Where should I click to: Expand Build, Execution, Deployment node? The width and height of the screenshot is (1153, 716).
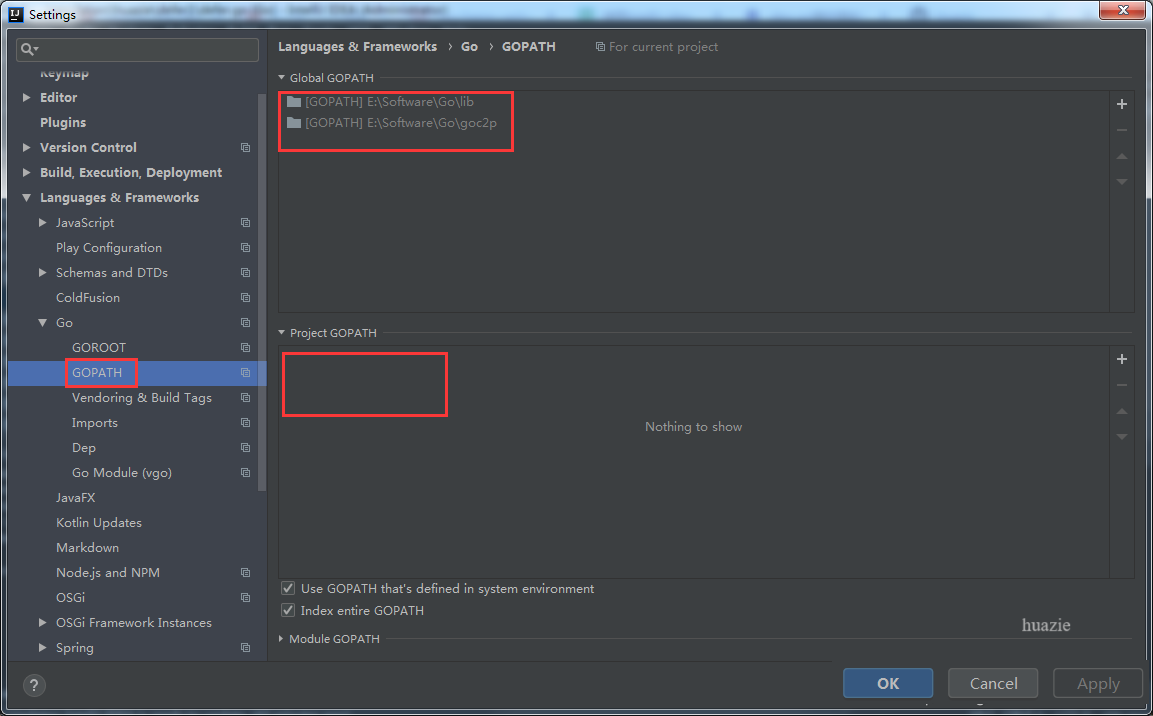26,172
